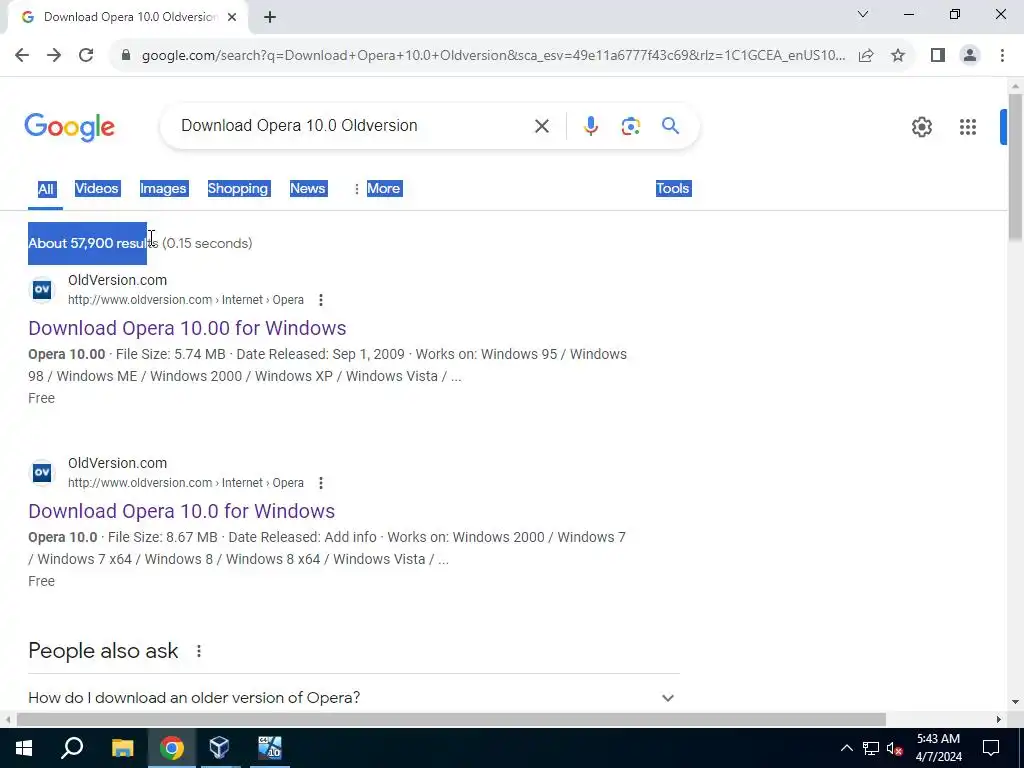Show hidden system tray icons
This screenshot has width=1024, height=768.
tap(846, 748)
